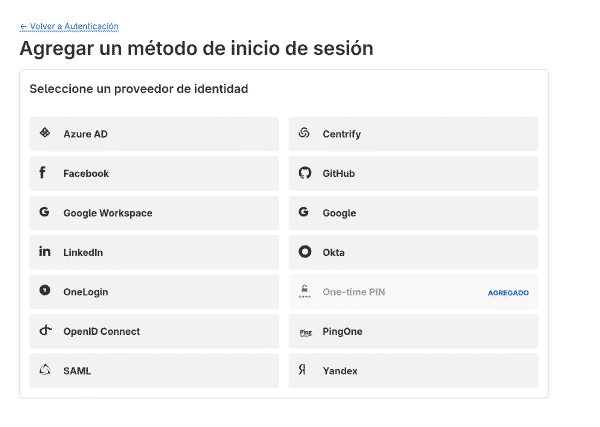600x427 pixels.
Task: Click the Seleccione un proveedor de identidad heading
Action: point(139,89)
